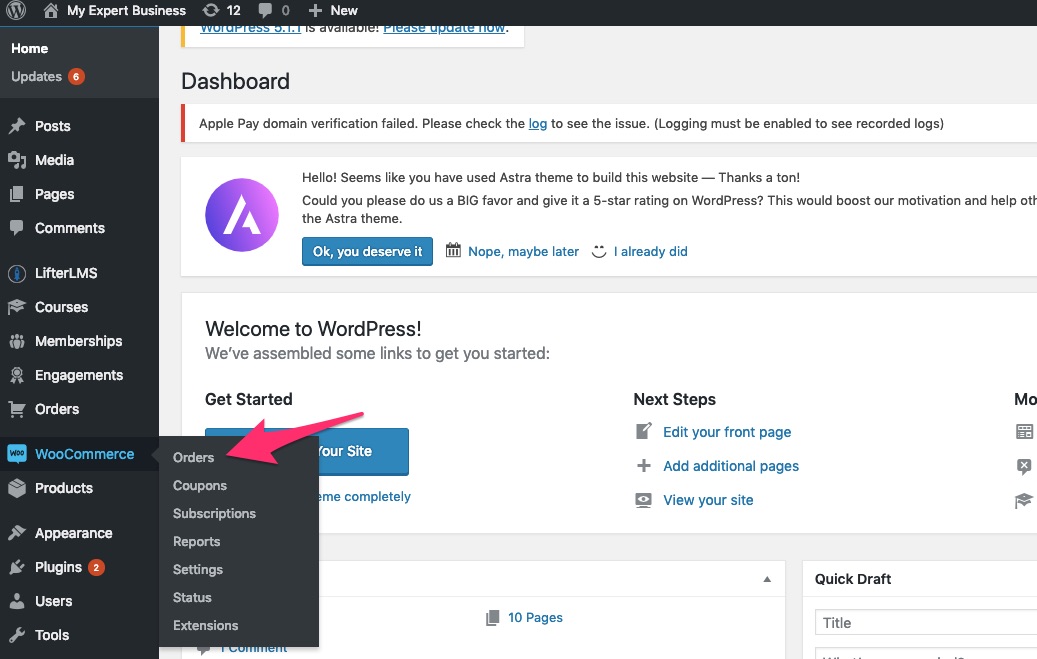Click the Comments bubble icon in sidebar
Viewport: 1037px width, 659px height.
pos(17,228)
